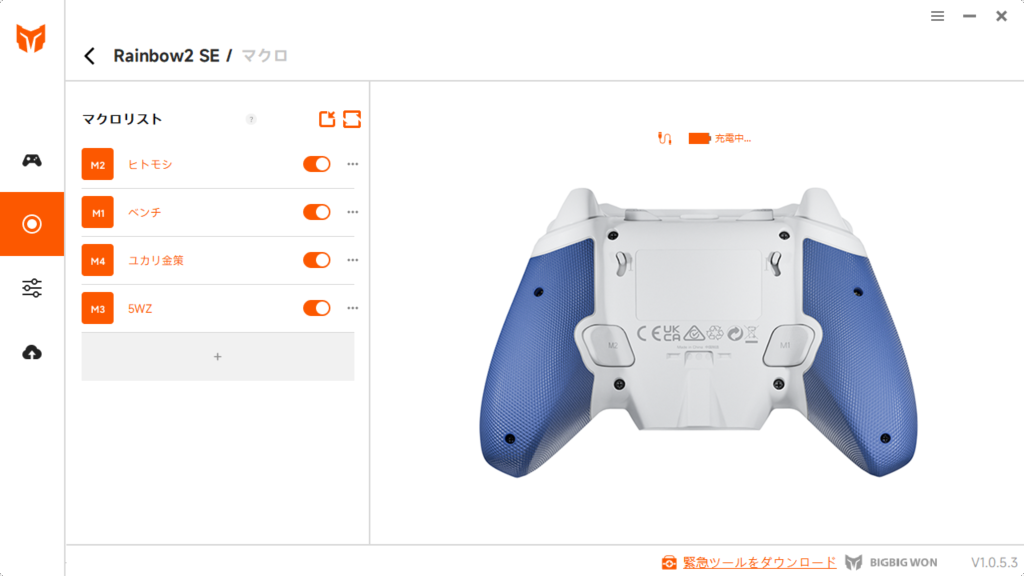
Task: Expand options menu for 5WZ macro
Action: pyautogui.click(x=353, y=308)
